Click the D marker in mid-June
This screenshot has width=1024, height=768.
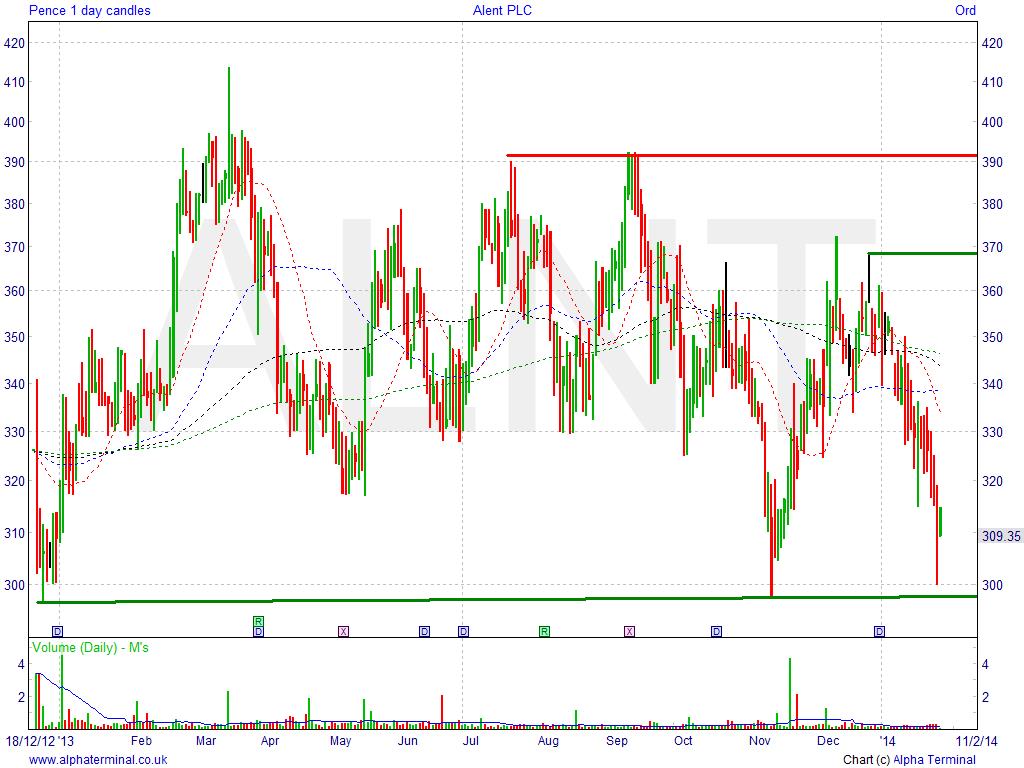tap(424, 632)
